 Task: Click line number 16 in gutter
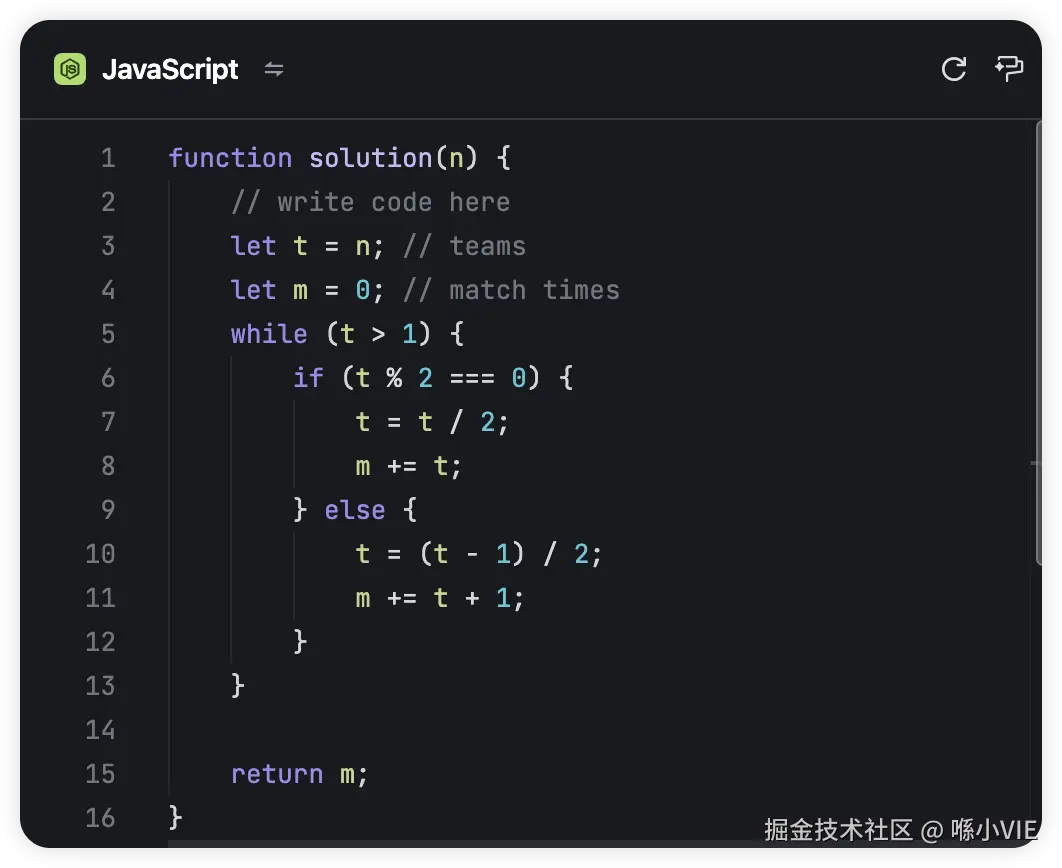100,818
